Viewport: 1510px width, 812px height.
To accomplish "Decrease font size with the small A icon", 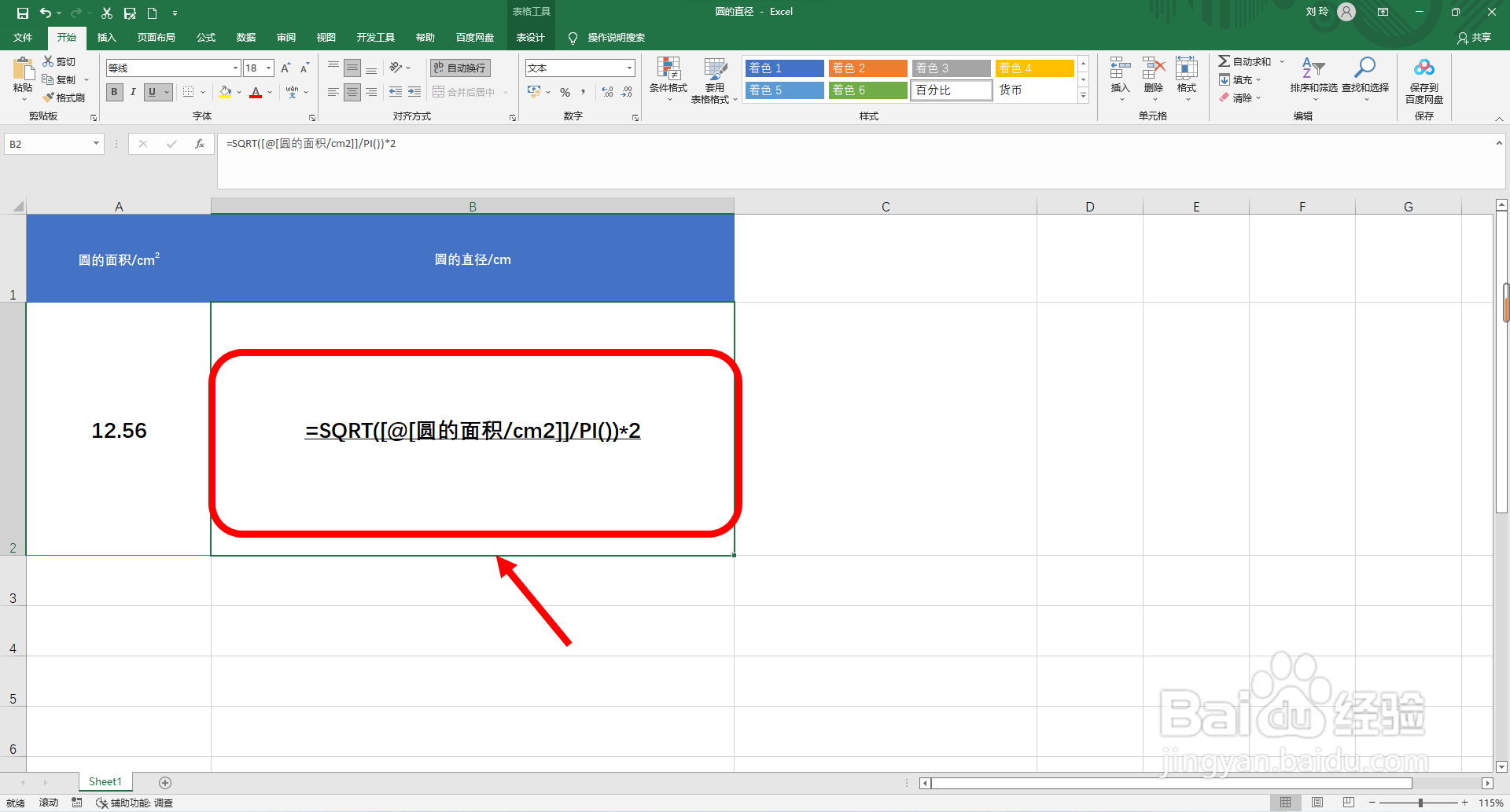I will pos(304,68).
